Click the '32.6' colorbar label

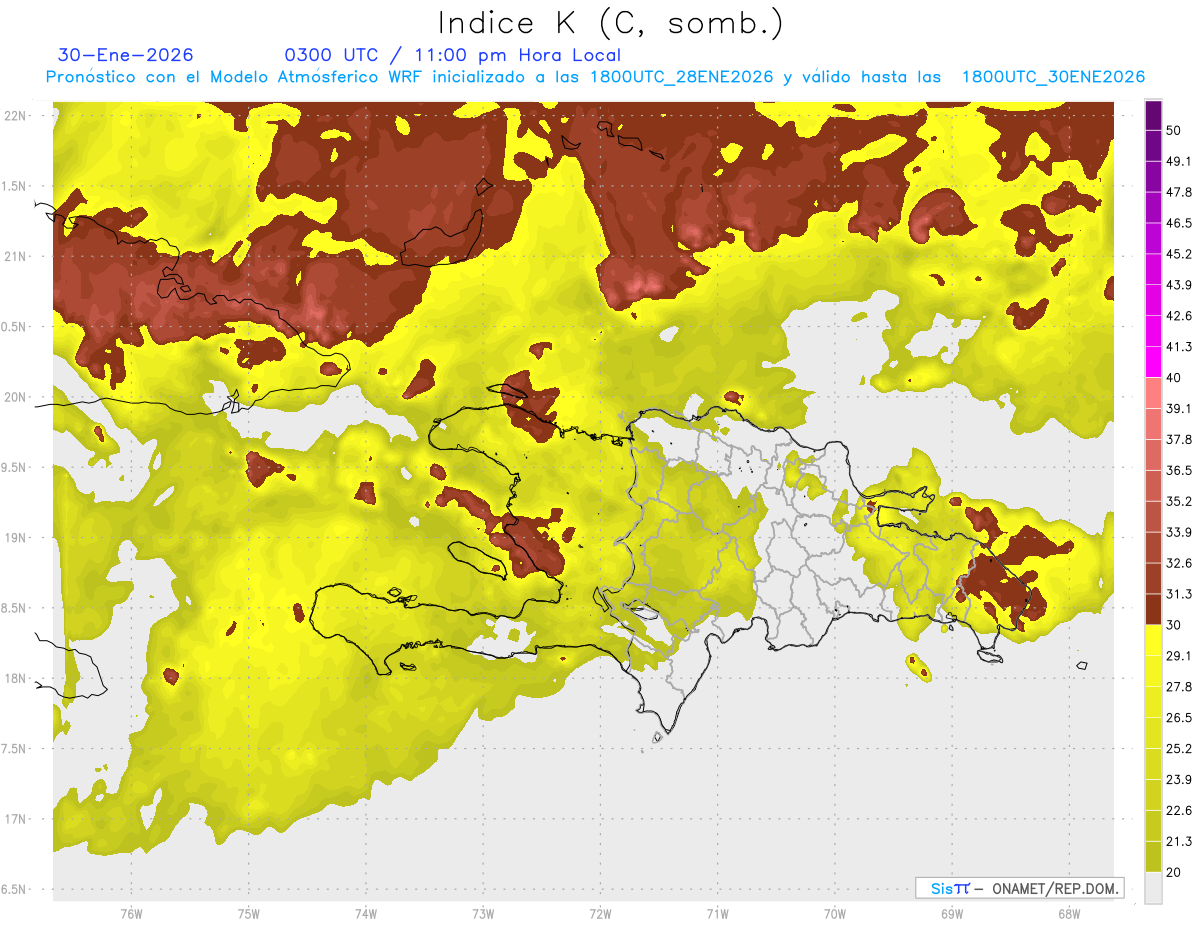pyautogui.click(x=1179, y=563)
